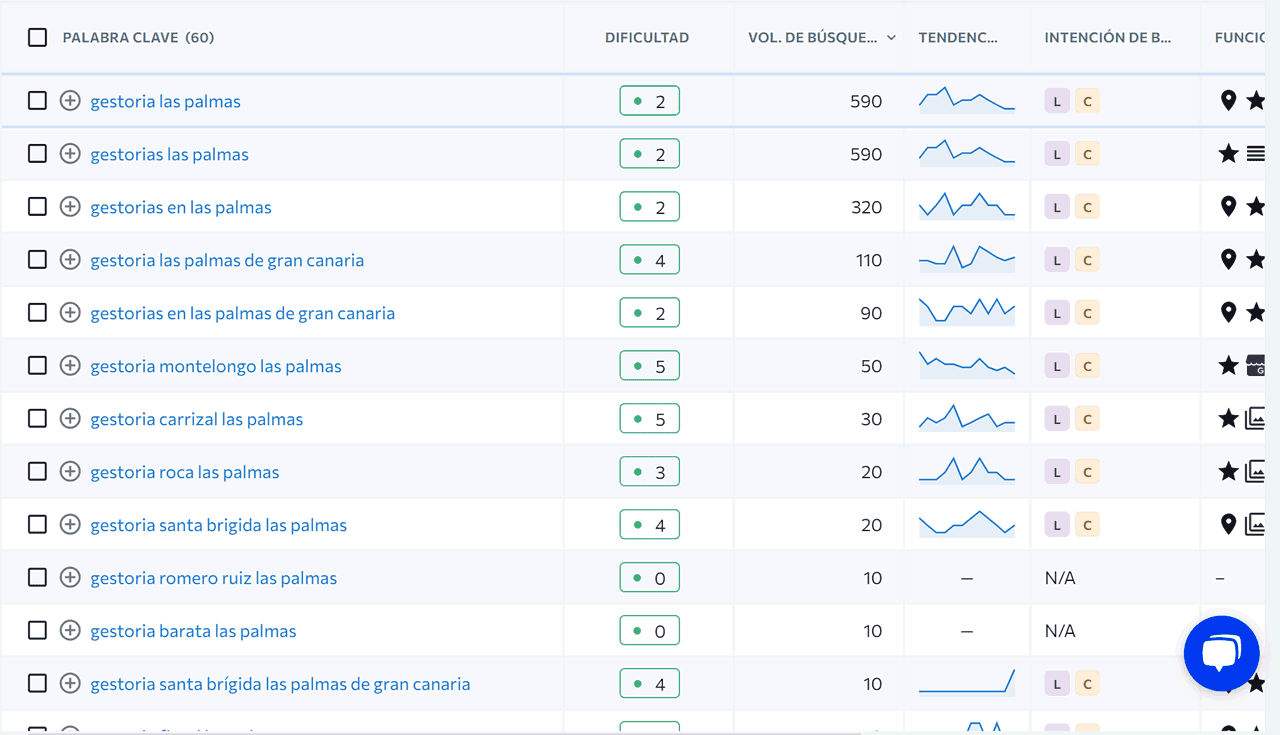The width and height of the screenshot is (1280, 735).
Task: Open link 'gestoria romero ruiz las palmas'
Action: coord(214,578)
